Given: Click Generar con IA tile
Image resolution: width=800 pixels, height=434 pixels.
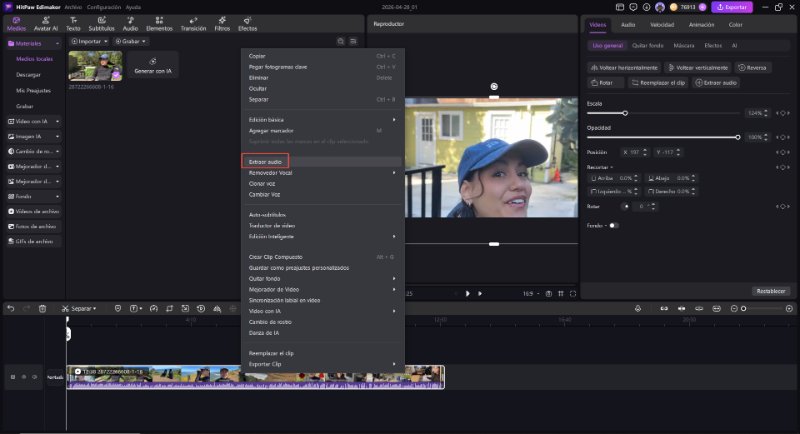Looking at the screenshot, I should 153,66.
